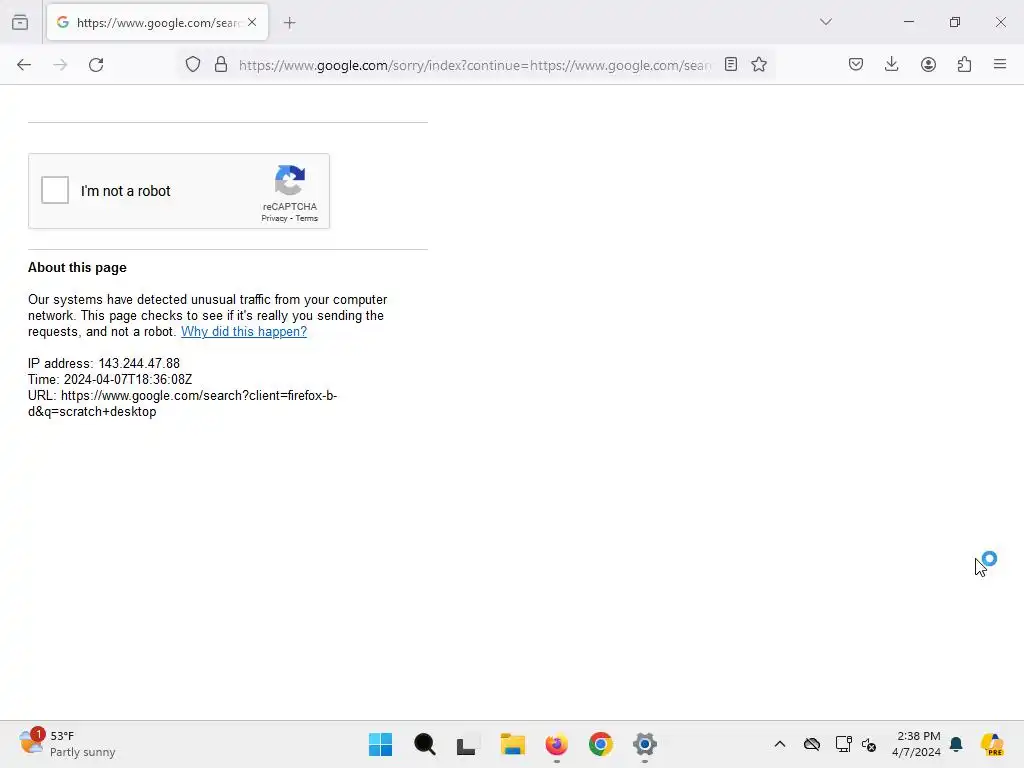
Task: Check the I'm not a robot checkbox
Action: [55, 190]
